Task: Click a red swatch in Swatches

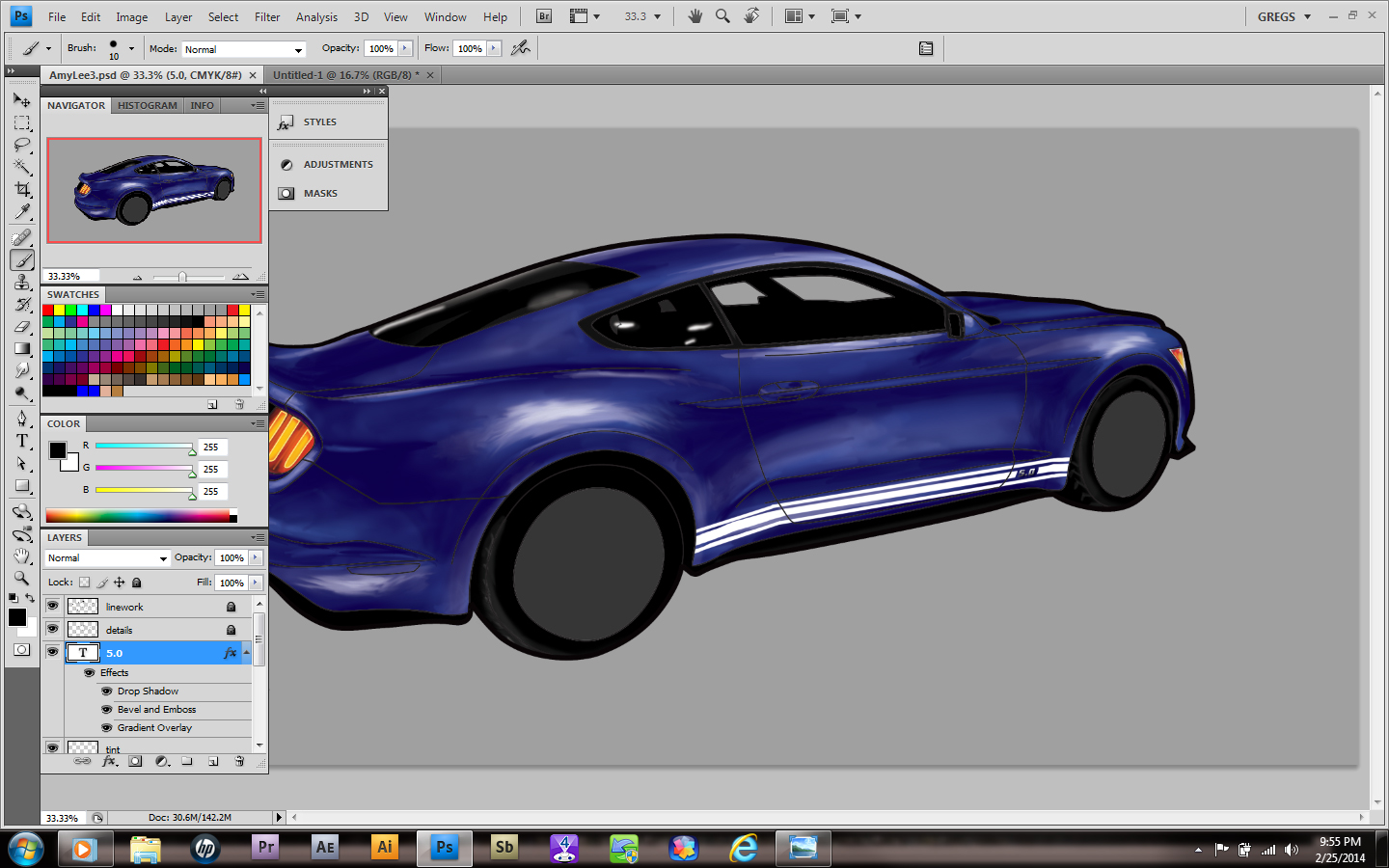Action: [48, 311]
